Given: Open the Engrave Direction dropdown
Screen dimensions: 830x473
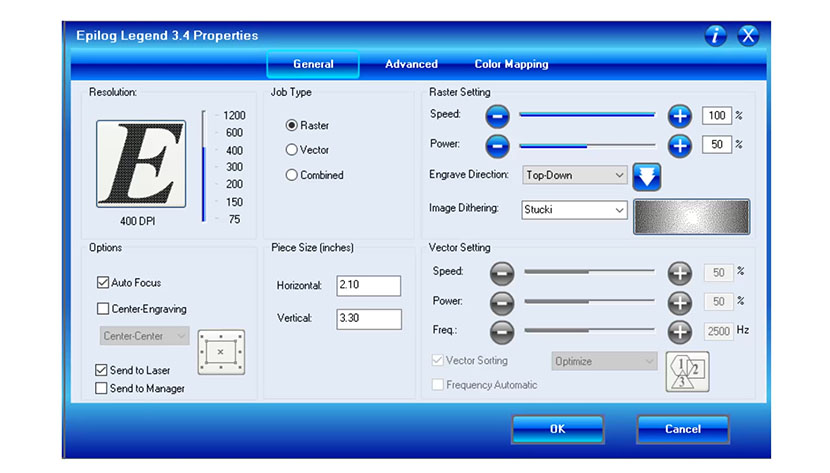Looking at the screenshot, I should [x=574, y=175].
